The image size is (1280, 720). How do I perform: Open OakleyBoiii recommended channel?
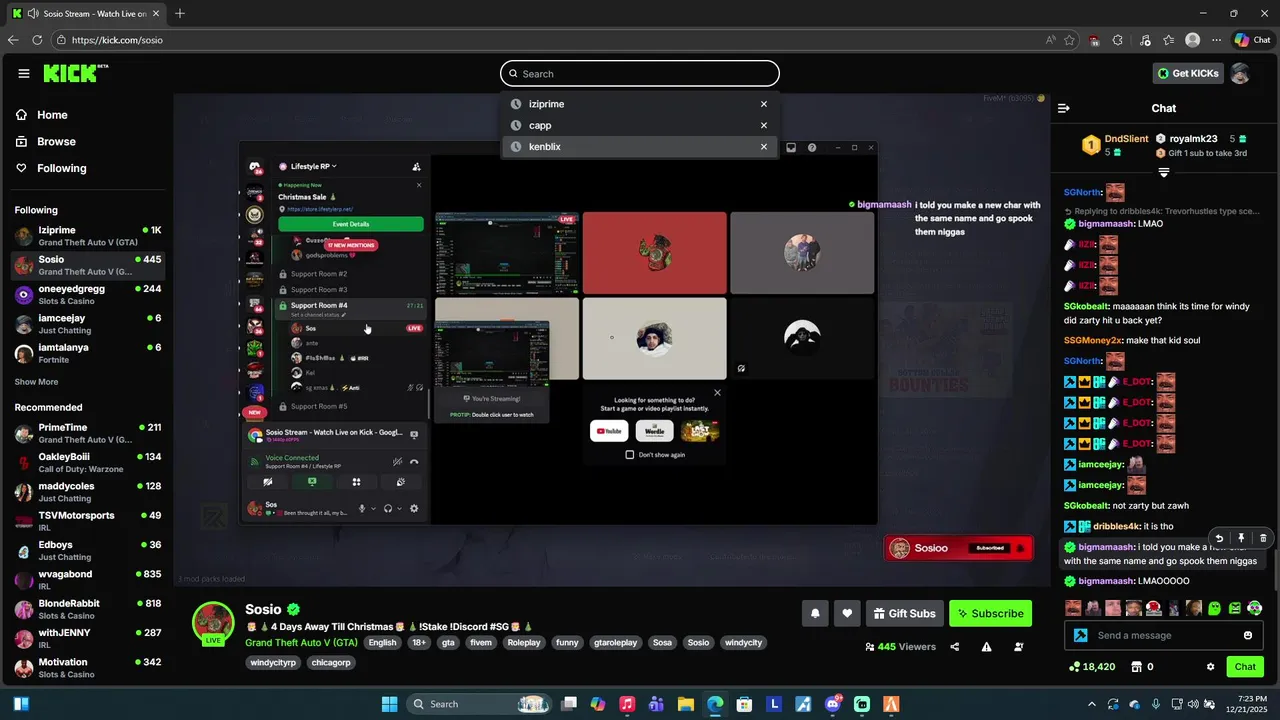88,462
